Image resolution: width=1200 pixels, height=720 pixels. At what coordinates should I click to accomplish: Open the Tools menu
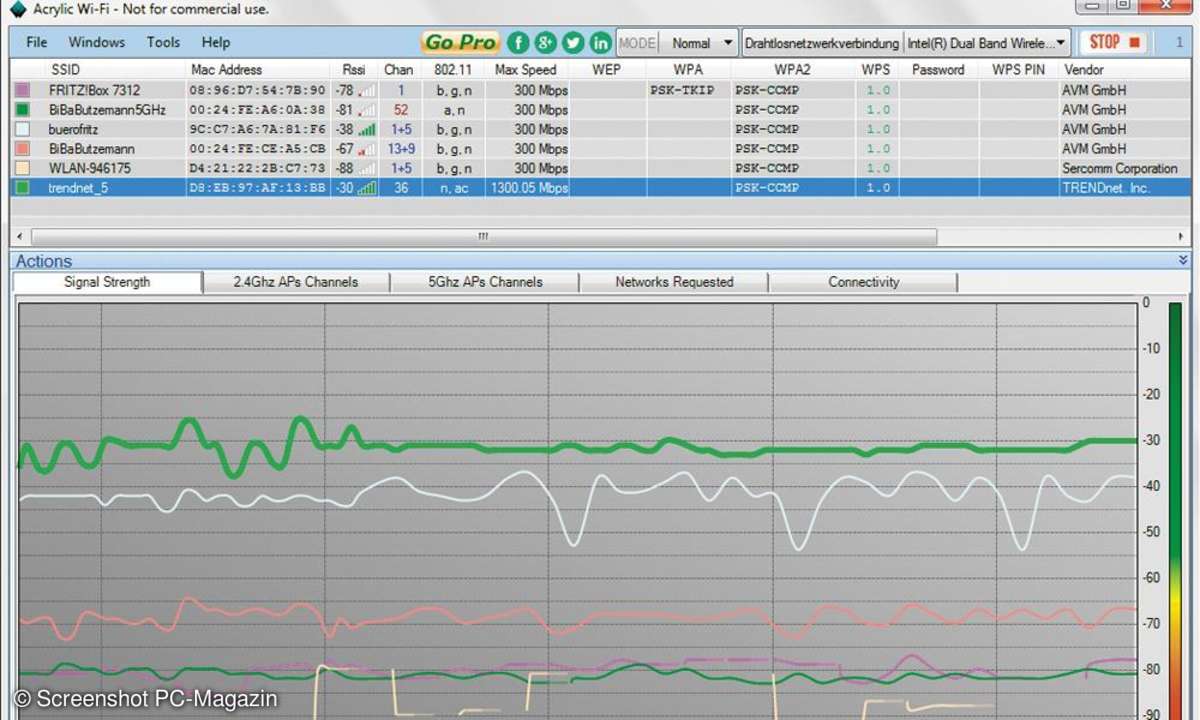pos(163,42)
